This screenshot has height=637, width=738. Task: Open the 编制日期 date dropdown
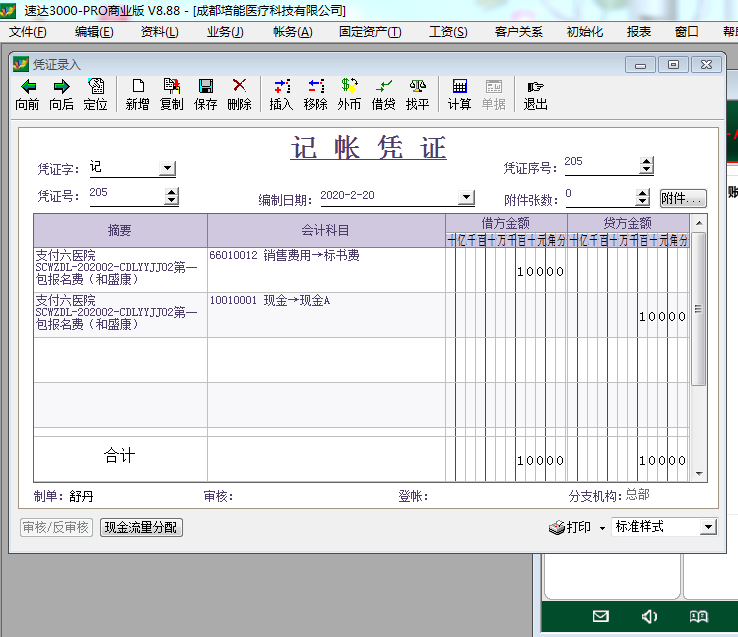pos(466,198)
